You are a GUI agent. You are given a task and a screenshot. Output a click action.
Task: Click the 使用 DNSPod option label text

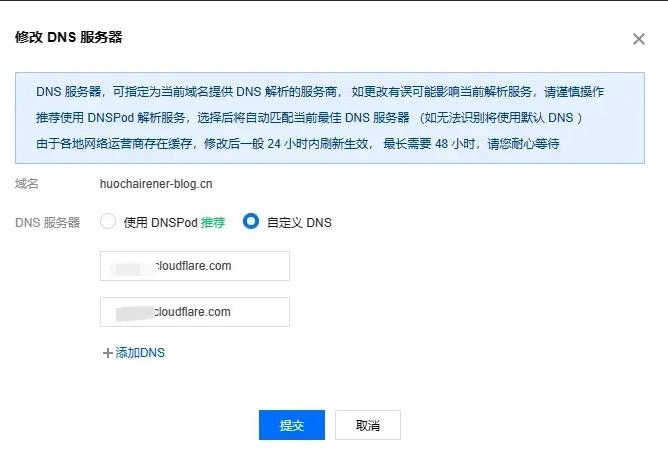[x=159, y=223]
